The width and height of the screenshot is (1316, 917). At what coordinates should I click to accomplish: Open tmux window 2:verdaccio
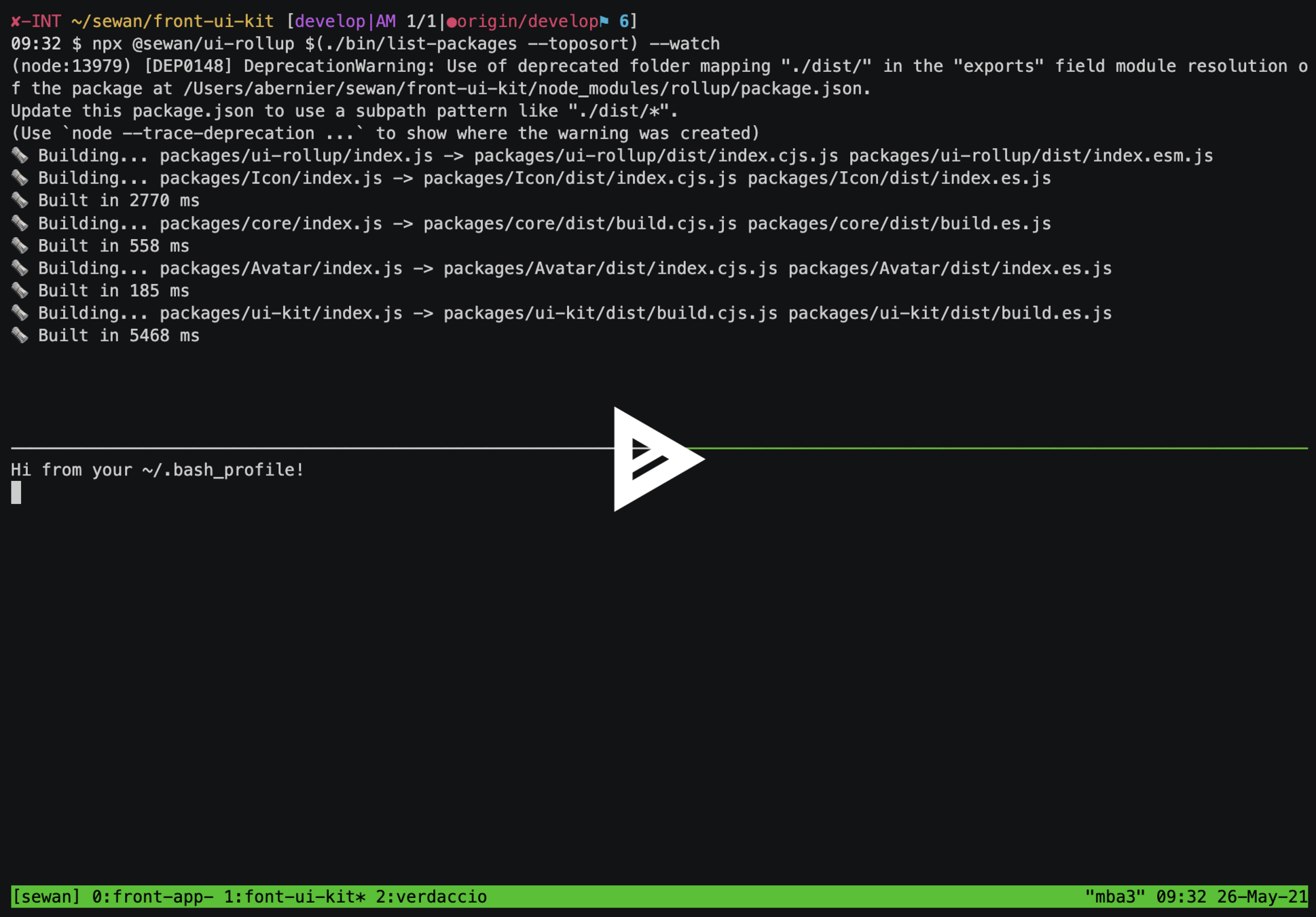(431, 897)
